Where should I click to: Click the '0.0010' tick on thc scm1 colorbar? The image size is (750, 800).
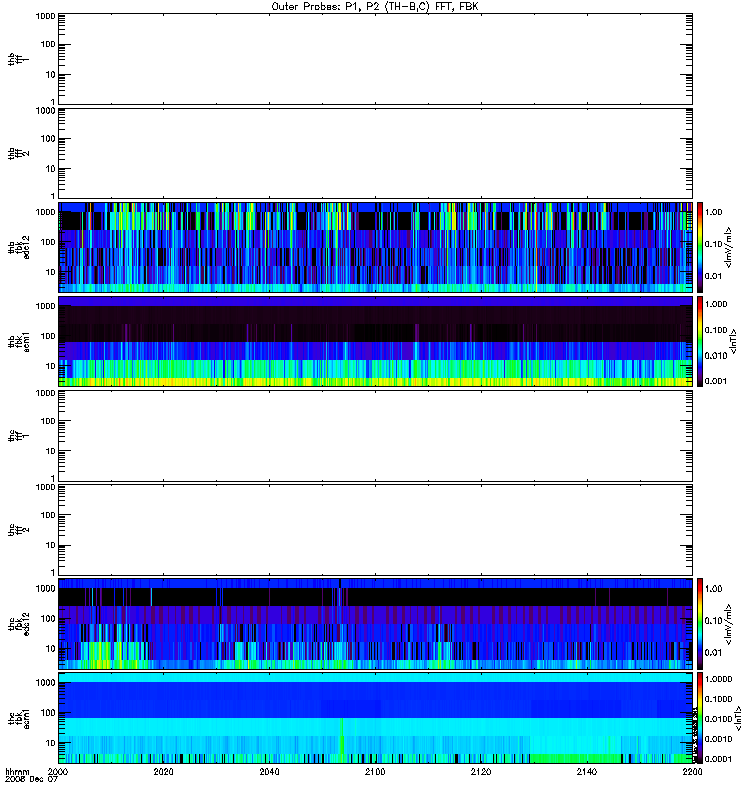(718, 739)
